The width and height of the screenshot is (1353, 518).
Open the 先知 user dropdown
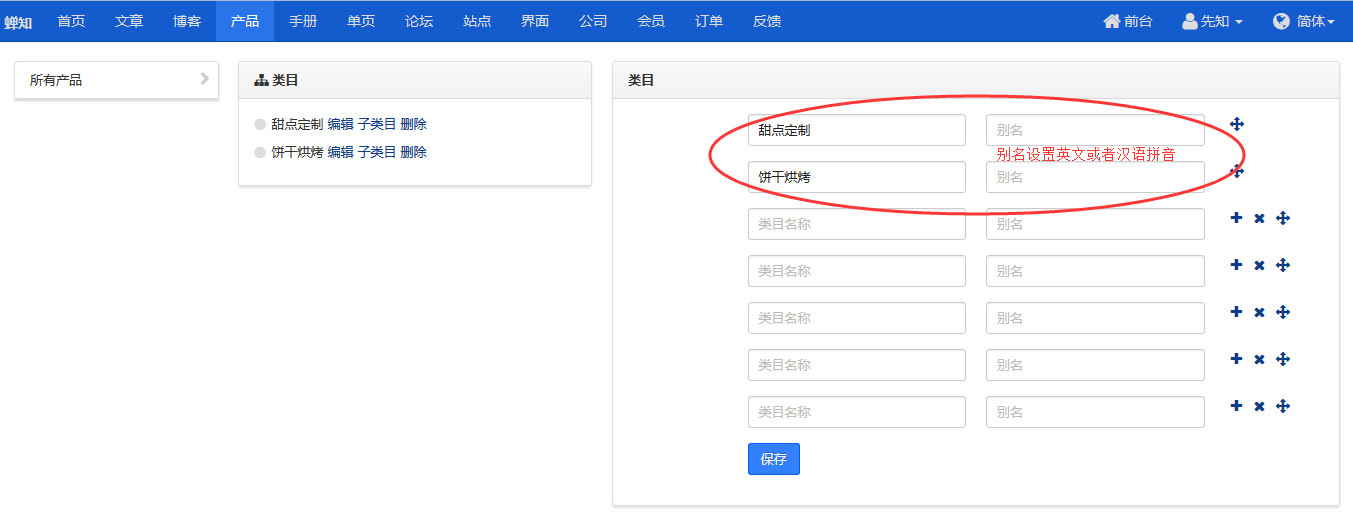pos(1212,21)
